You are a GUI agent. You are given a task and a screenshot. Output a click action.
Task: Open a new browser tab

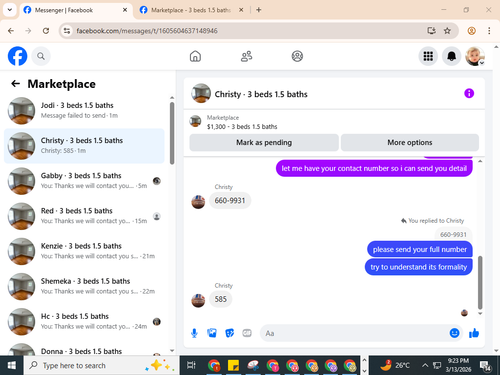258,10
